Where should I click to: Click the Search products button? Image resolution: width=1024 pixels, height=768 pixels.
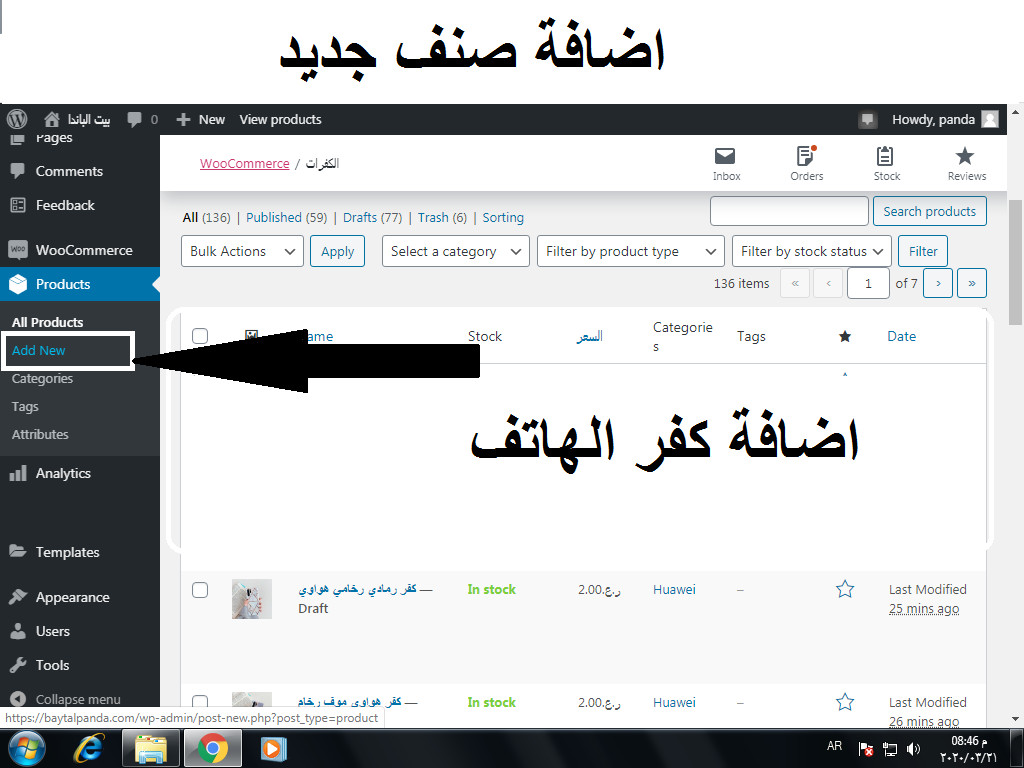tap(929, 211)
